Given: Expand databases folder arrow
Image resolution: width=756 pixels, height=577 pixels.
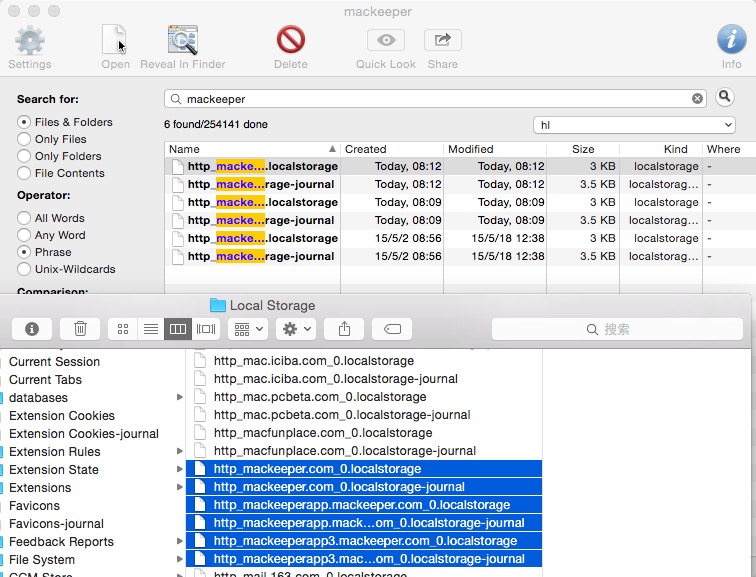Looking at the screenshot, I should coord(179,397).
